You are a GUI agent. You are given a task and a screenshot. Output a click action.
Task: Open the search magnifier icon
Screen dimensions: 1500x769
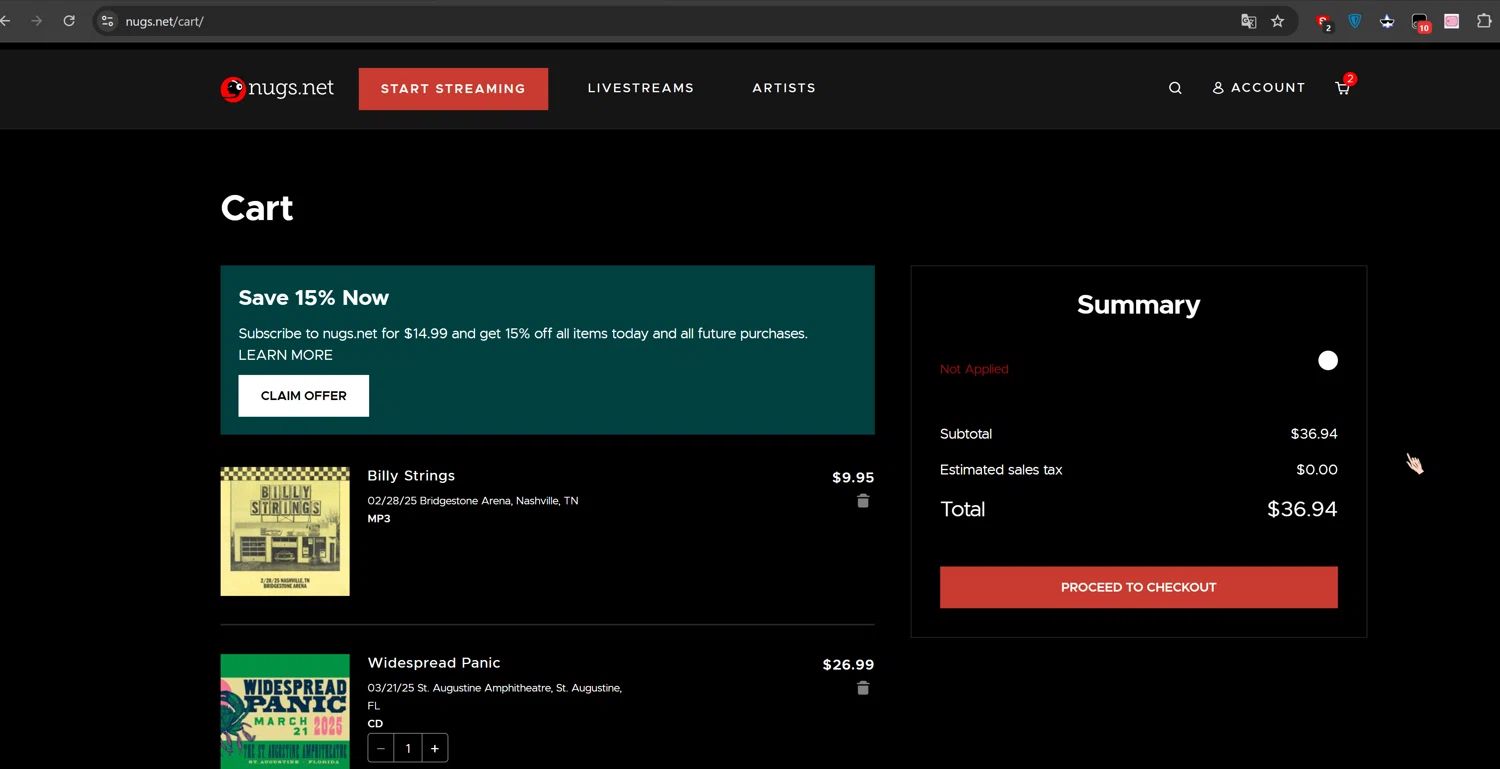point(1175,88)
